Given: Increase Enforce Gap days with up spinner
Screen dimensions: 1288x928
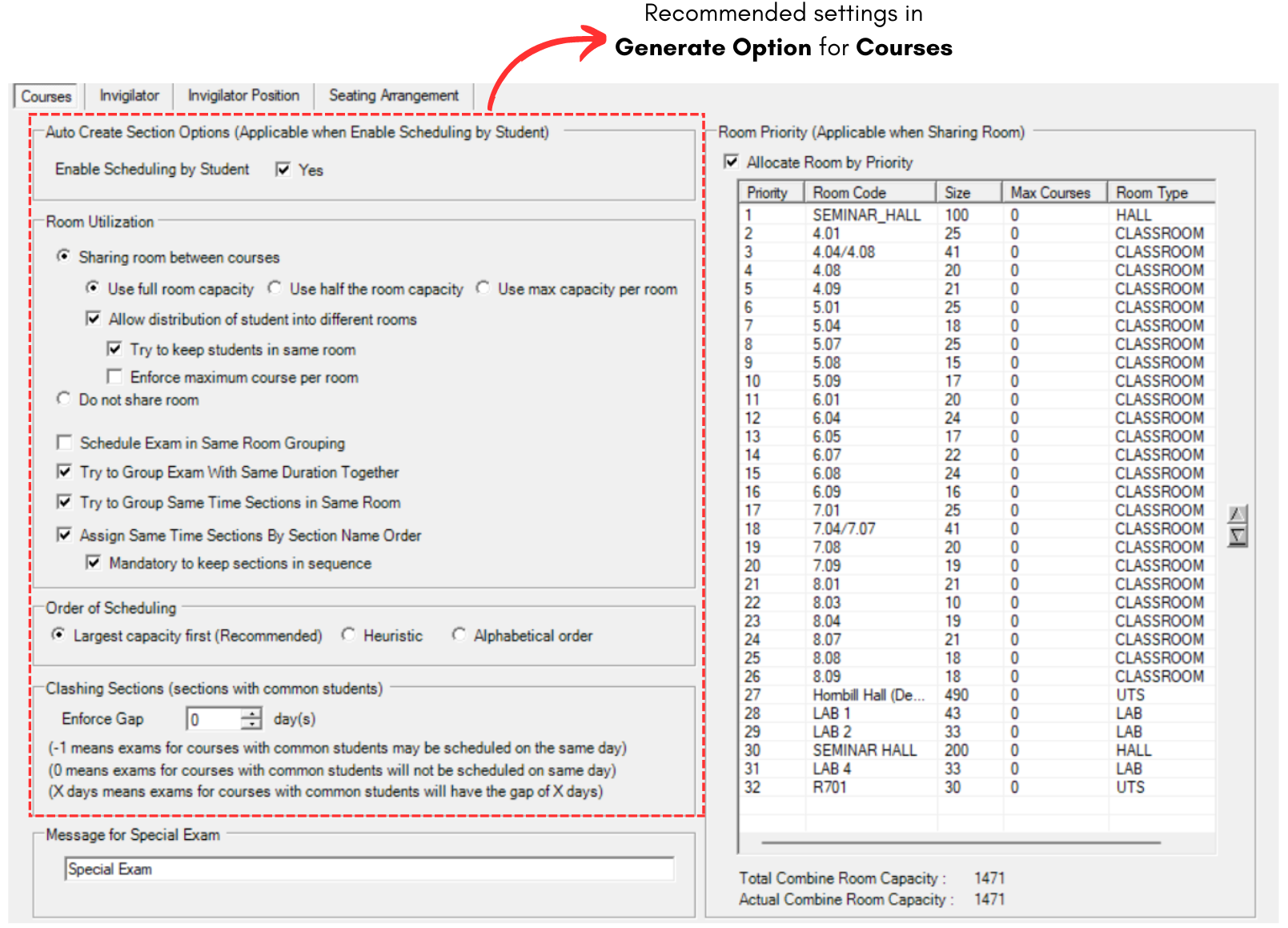Looking at the screenshot, I should click(x=251, y=713).
